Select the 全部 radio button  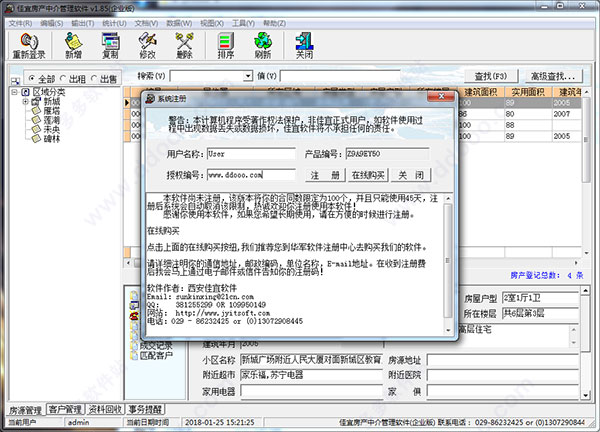[32, 78]
